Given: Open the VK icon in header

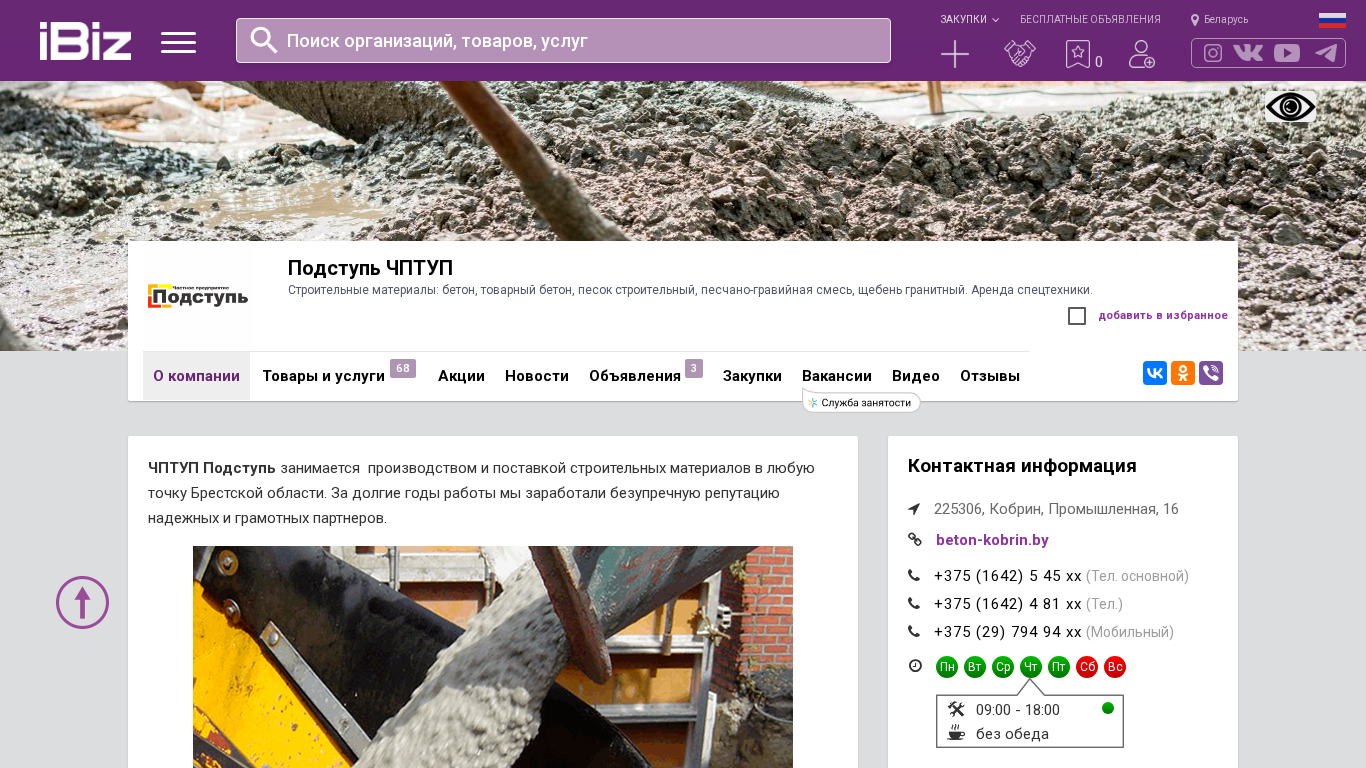Looking at the screenshot, I should 1248,53.
